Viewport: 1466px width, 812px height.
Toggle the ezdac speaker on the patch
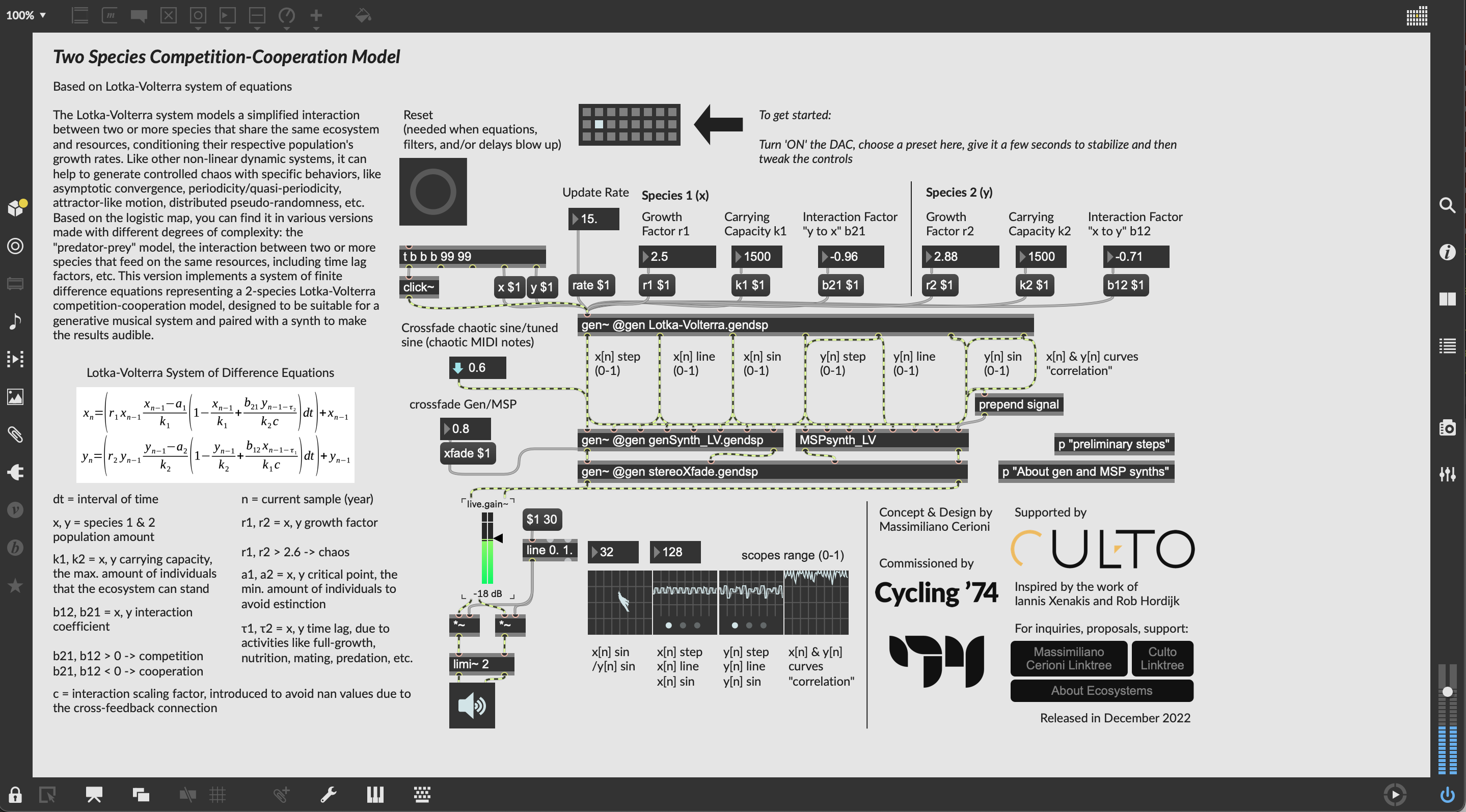click(x=472, y=706)
